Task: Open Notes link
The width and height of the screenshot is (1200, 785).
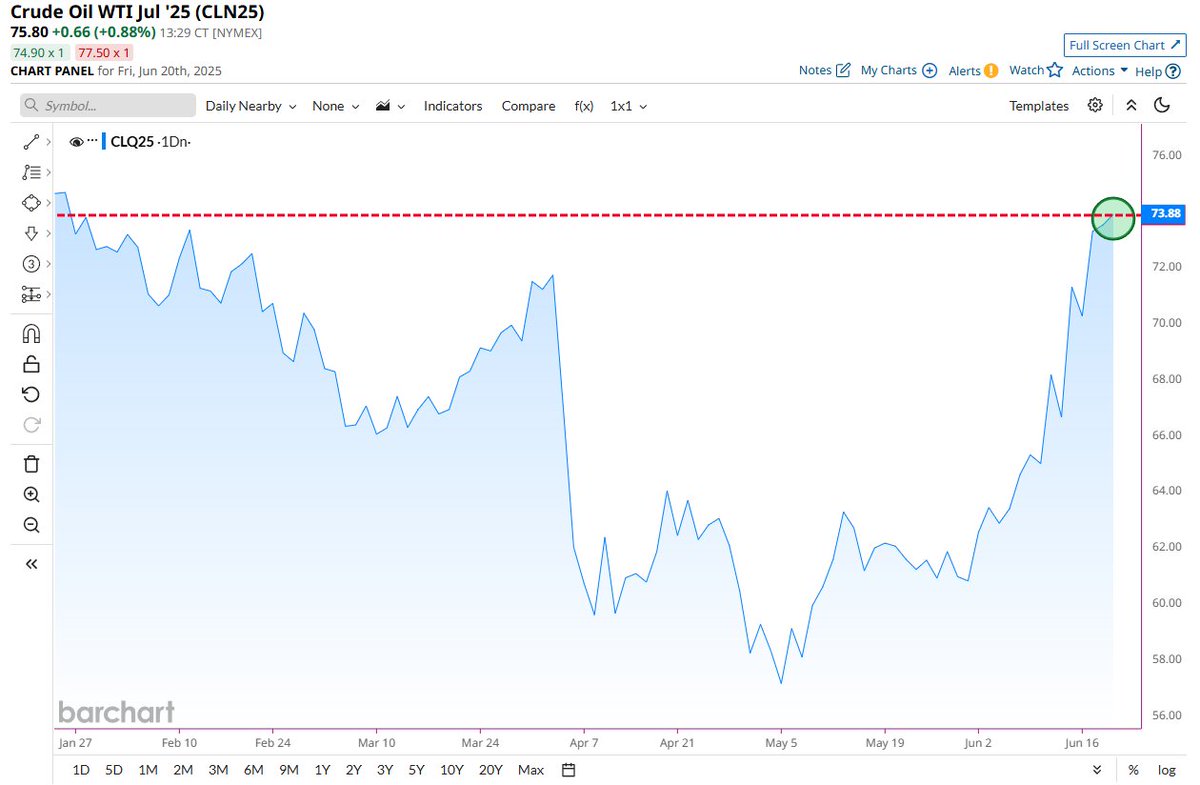Action: click(x=825, y=70)
